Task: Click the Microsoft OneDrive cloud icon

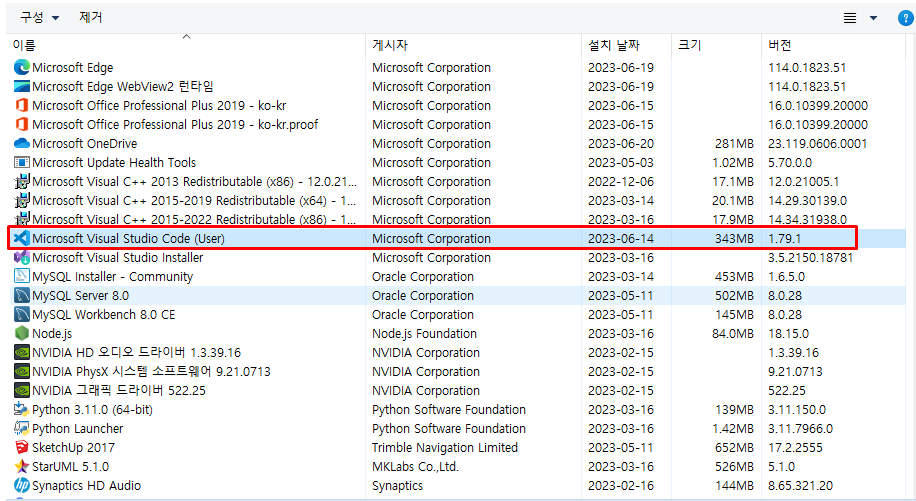Action: click(22, 144)
